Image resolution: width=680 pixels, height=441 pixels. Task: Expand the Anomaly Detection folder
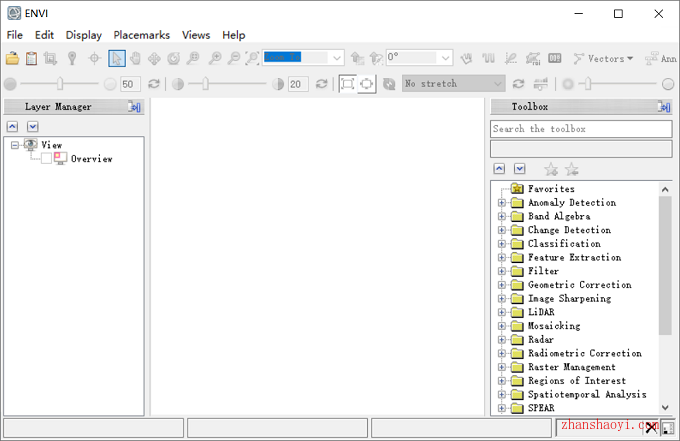coord(502,203)
